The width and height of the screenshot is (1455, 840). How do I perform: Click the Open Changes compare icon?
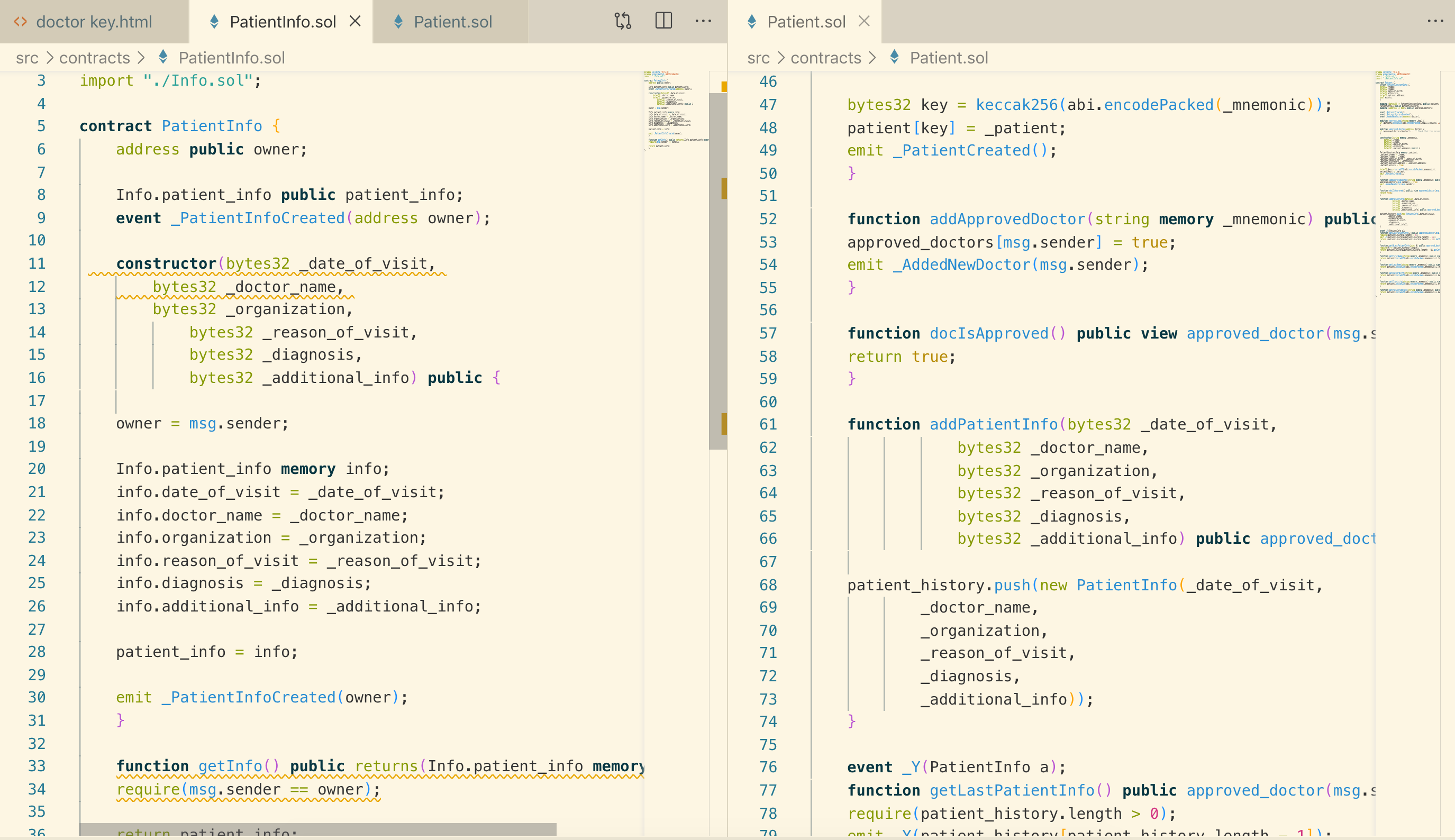tap(623, 21)
